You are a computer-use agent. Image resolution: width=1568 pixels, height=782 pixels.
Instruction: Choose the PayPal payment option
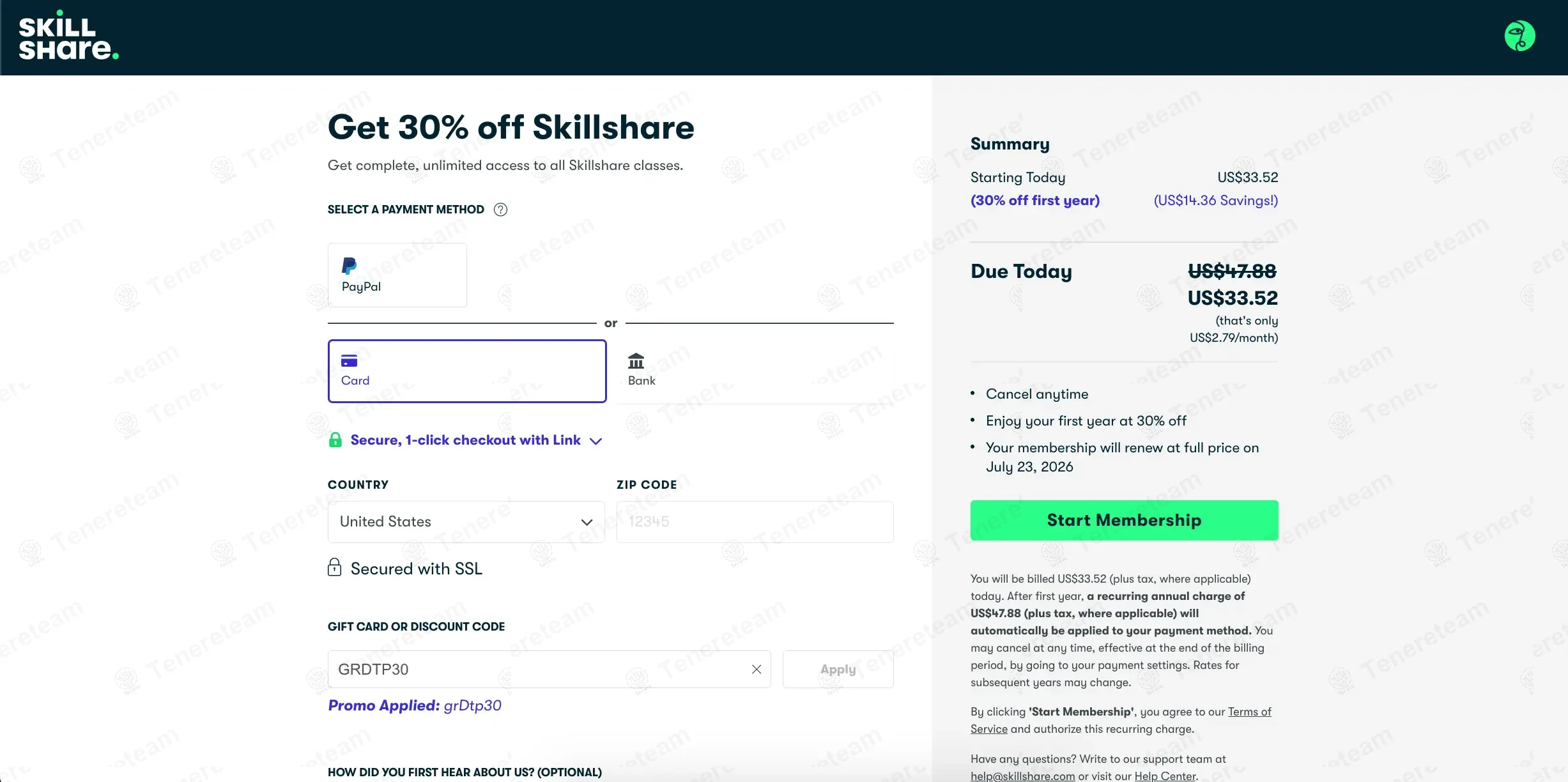click(x=397, y=275)
